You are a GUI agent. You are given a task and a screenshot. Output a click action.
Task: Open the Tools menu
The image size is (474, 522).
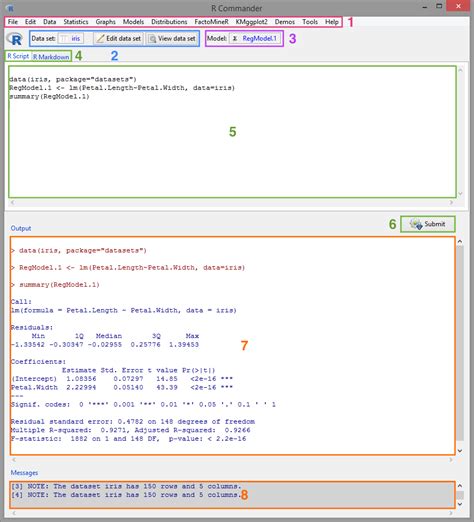(x=310, y=22)
